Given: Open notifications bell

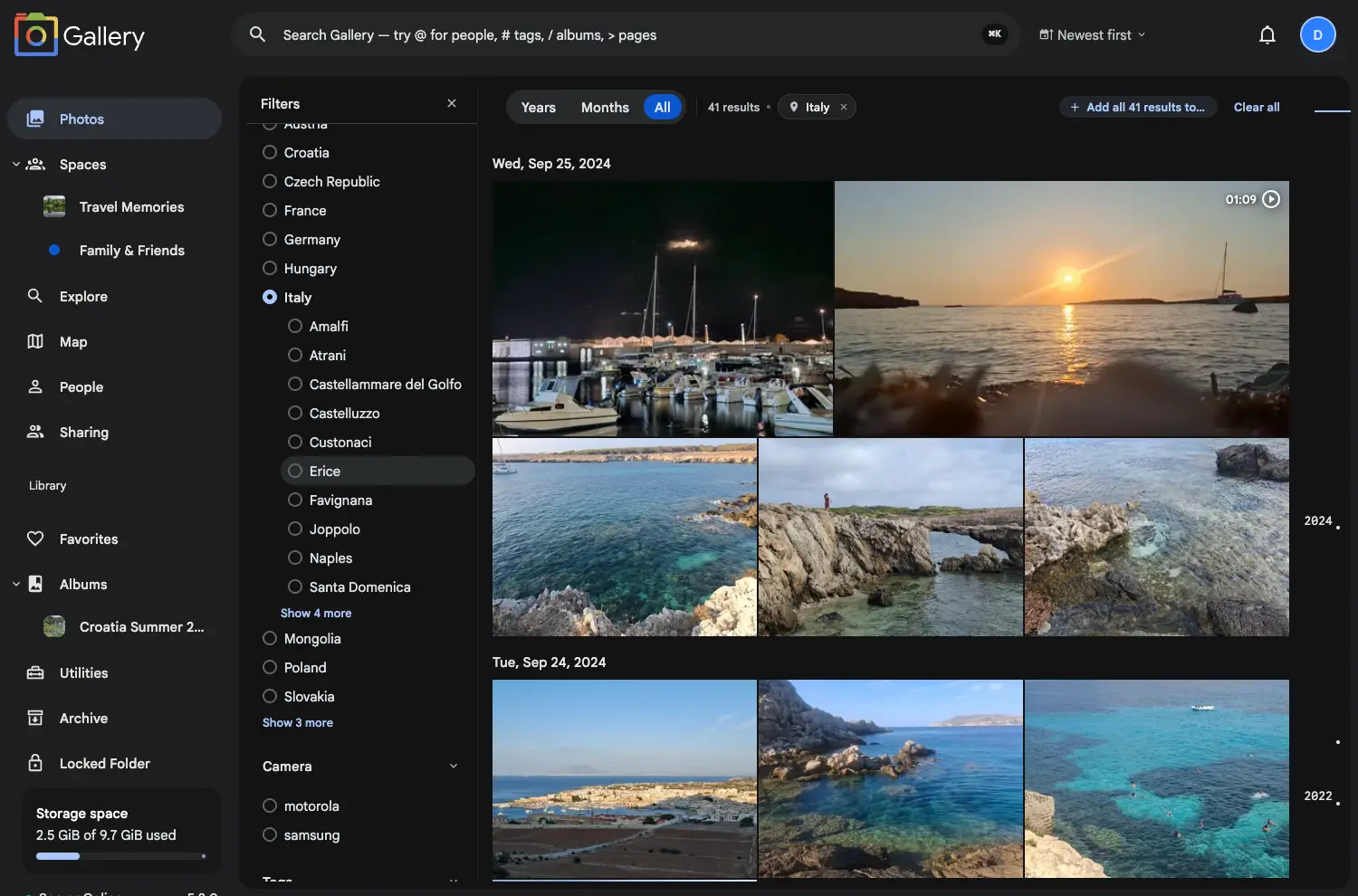Looking at the screenshot, I should (x=1267, y=34).
